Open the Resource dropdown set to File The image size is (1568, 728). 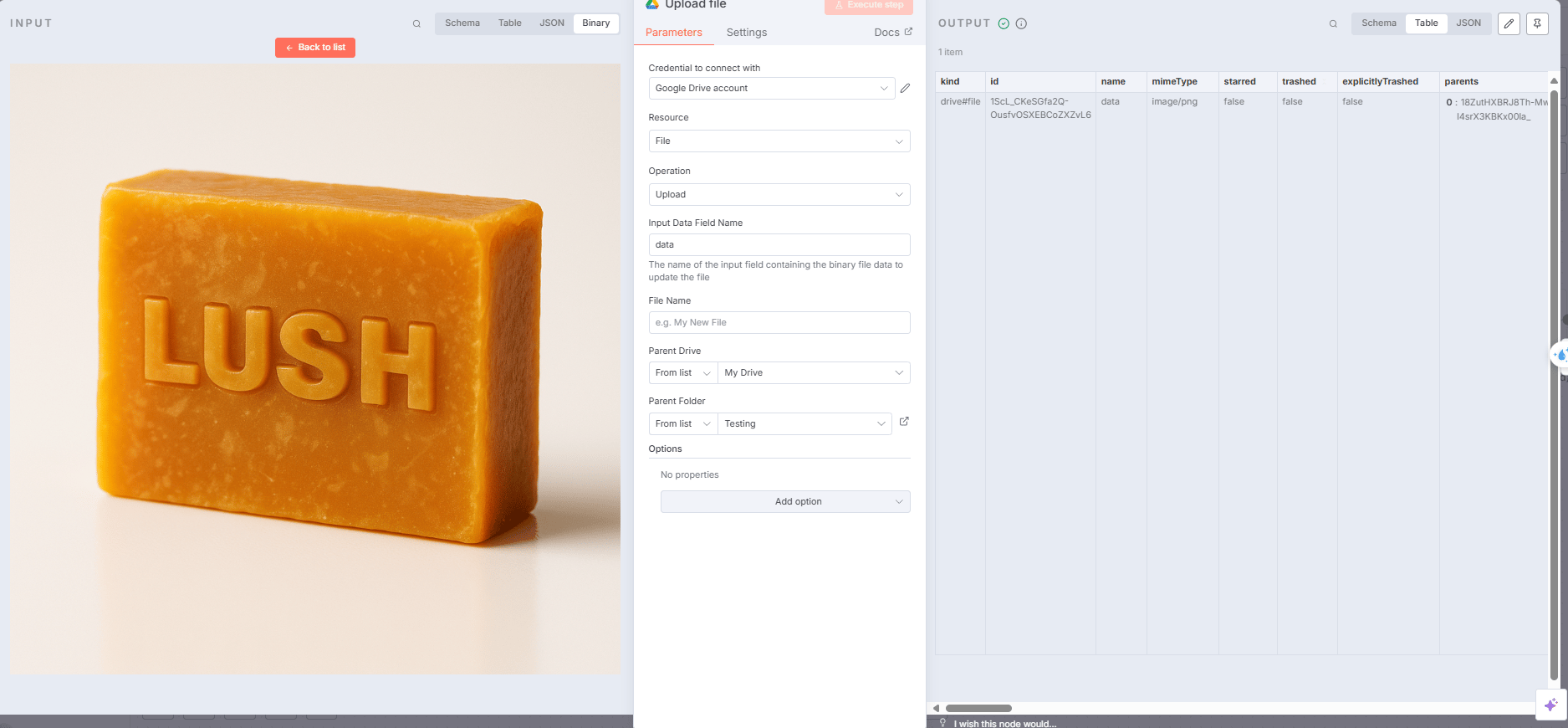coord(779,141)
